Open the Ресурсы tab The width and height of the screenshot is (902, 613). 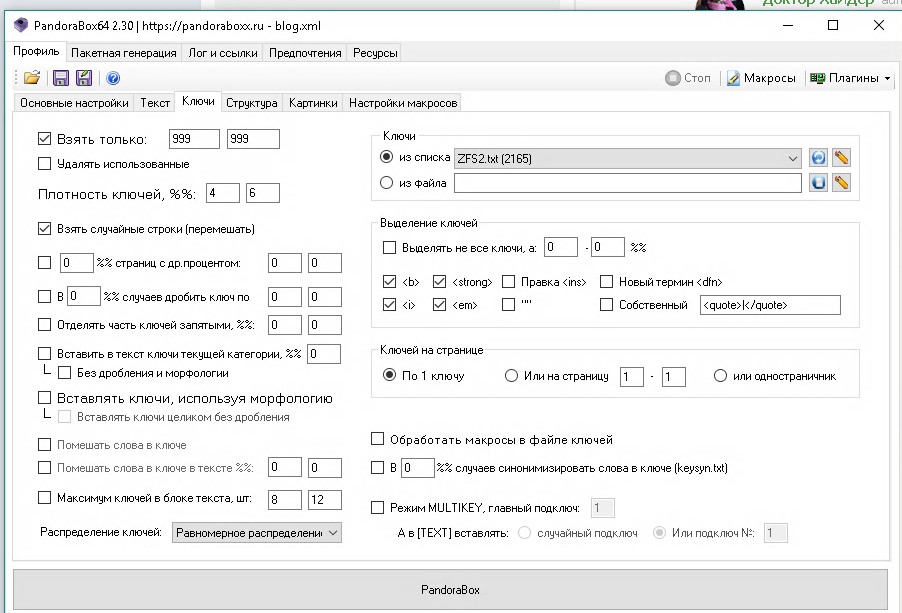[x=375, y=53]
